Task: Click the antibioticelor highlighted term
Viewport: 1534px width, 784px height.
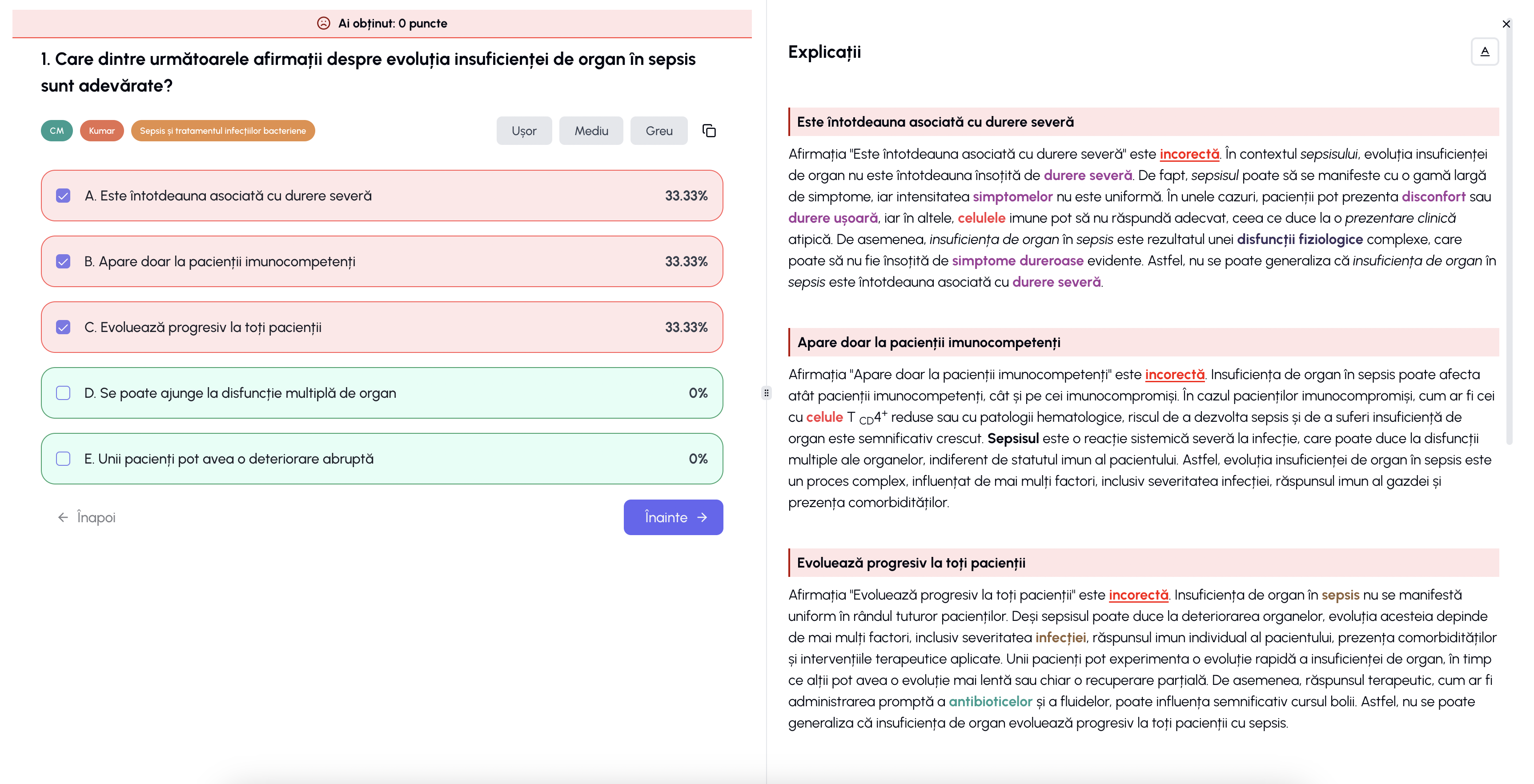Action: tap(990, 701)
